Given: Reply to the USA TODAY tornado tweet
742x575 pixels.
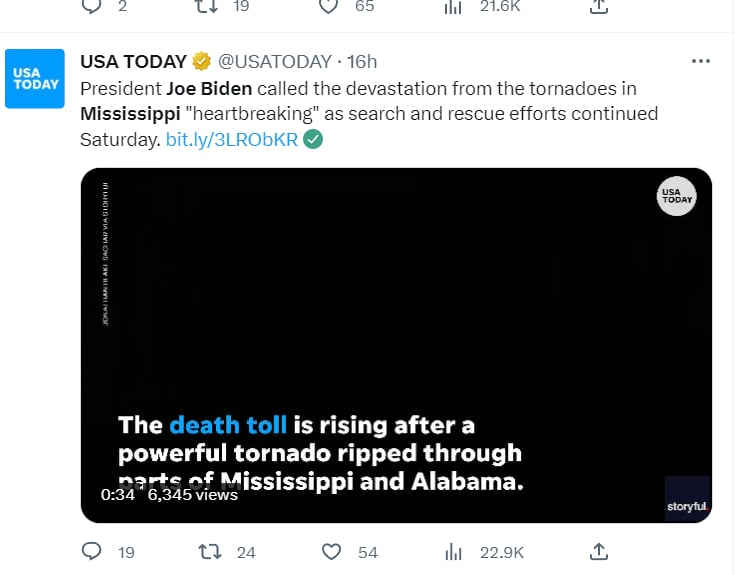Looking at the screenshot, I should [91, 551].
